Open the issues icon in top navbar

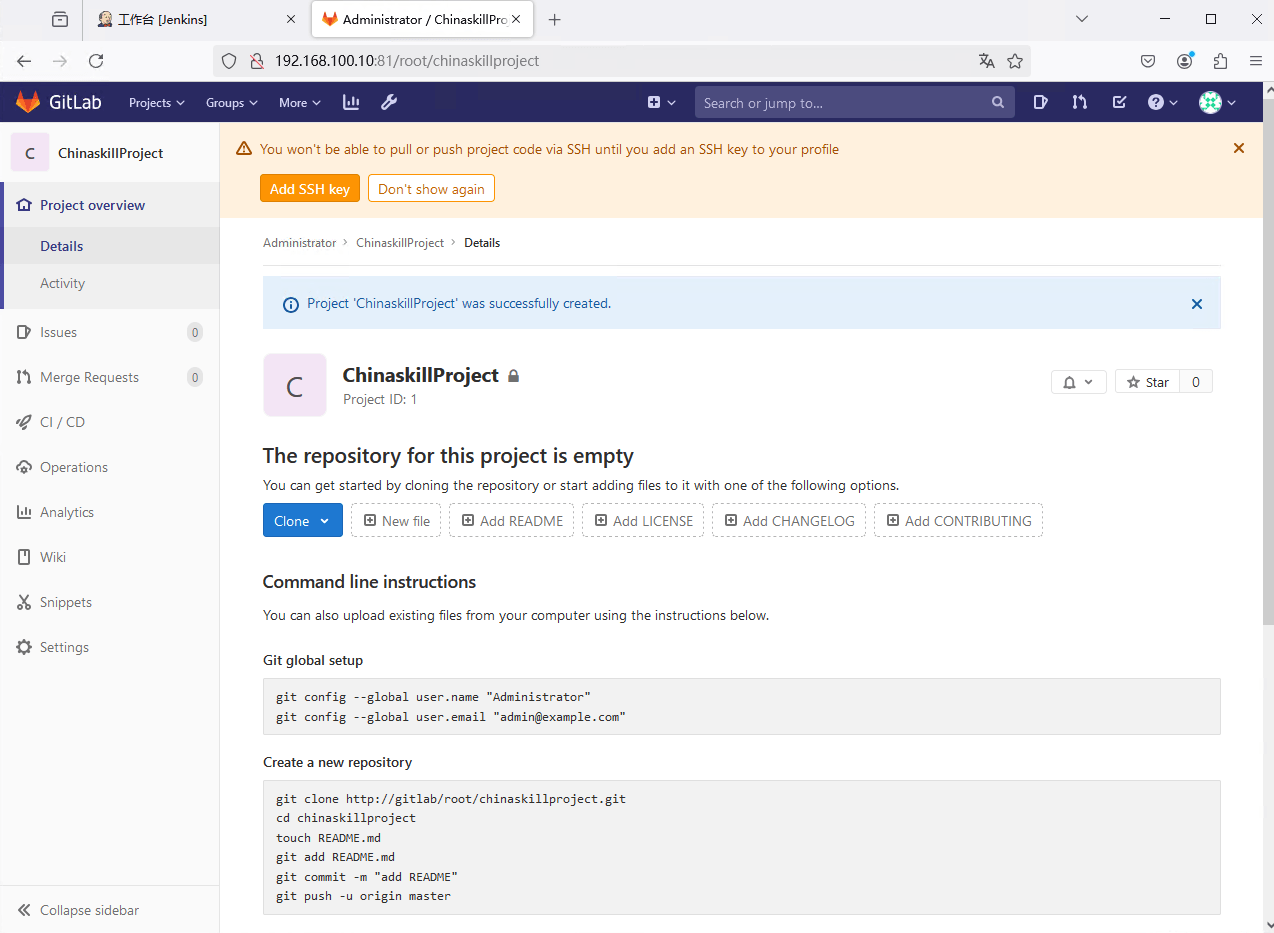(x=1040, y=102)
